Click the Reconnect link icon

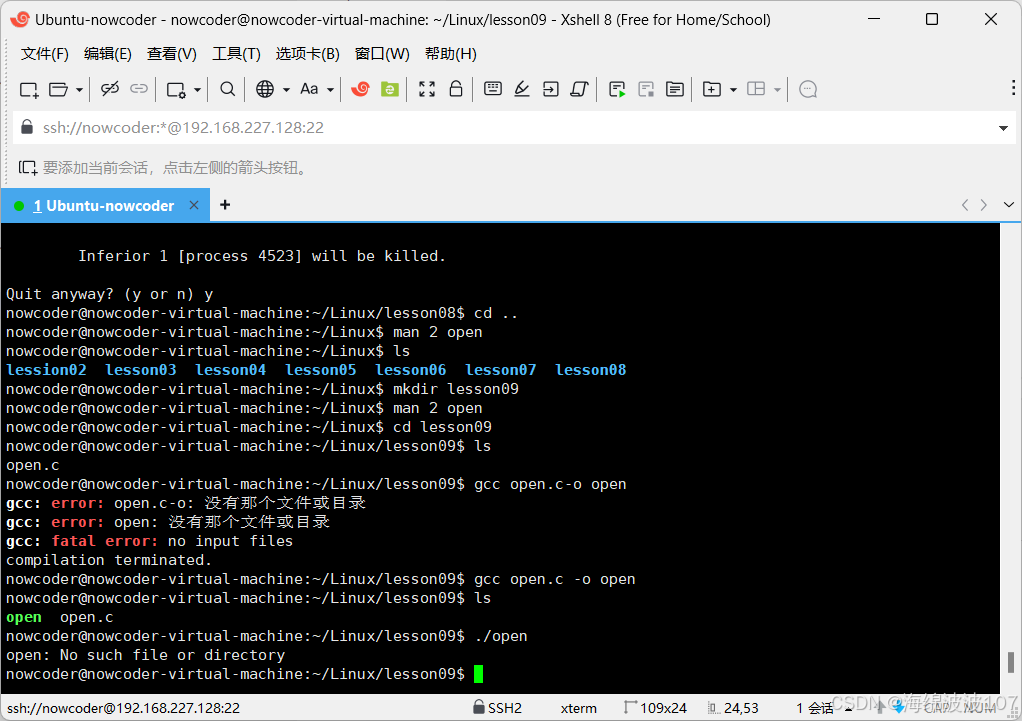[x=139, y=89]
